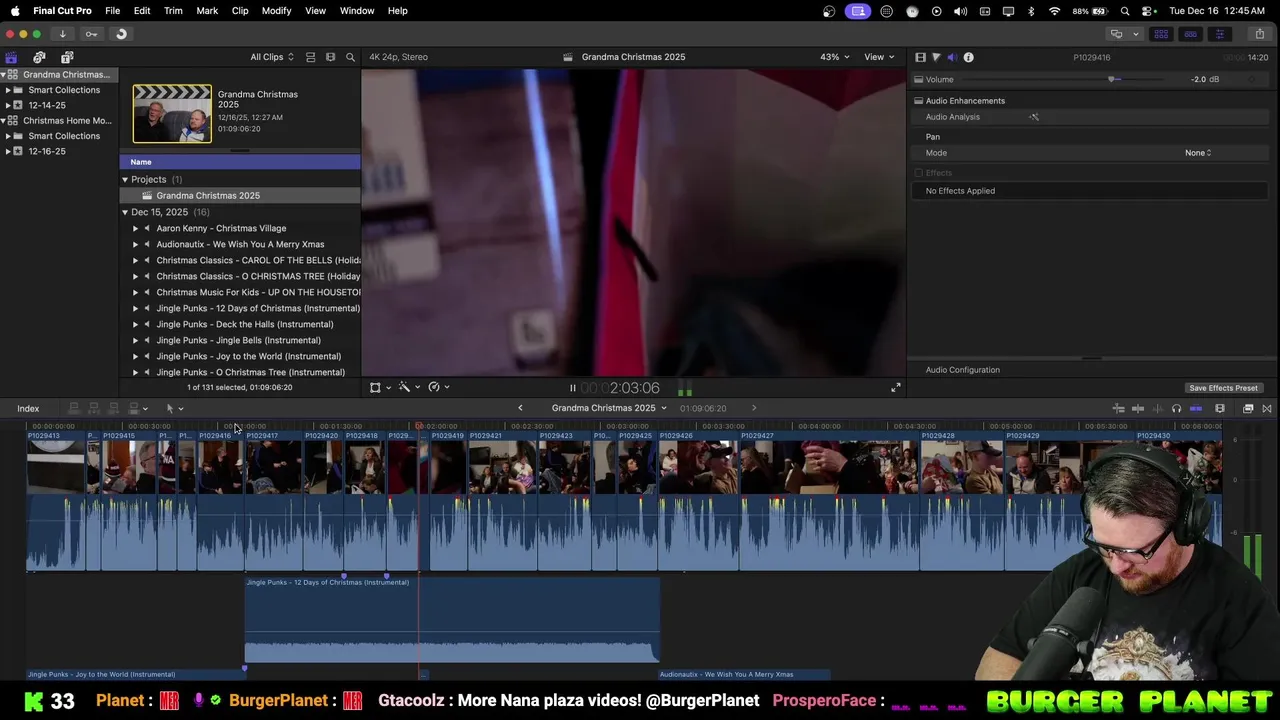Go forward in timeline history
Screen dimensions: 1280x720
754,408
